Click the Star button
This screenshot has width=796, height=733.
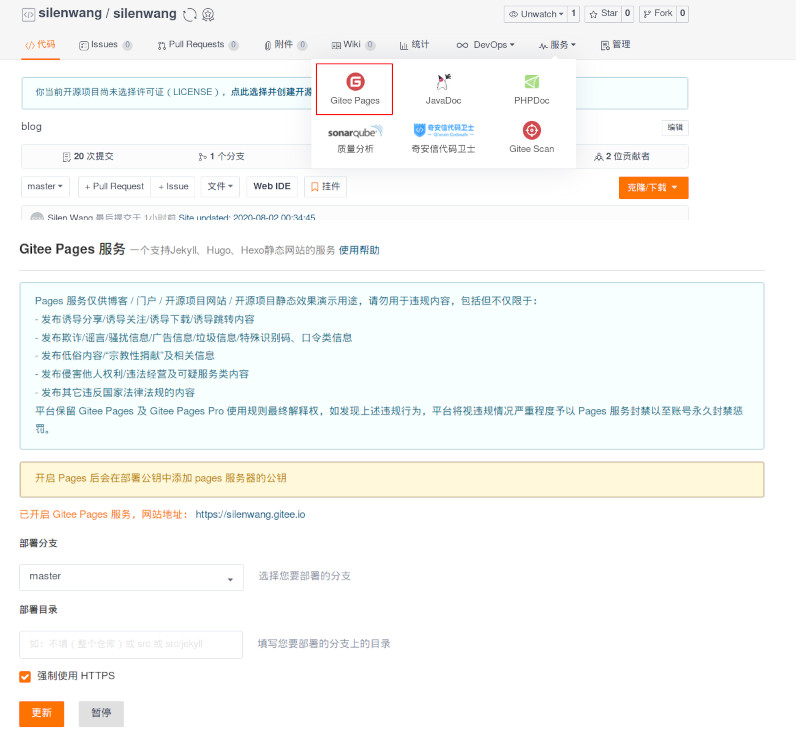[603, 14]
